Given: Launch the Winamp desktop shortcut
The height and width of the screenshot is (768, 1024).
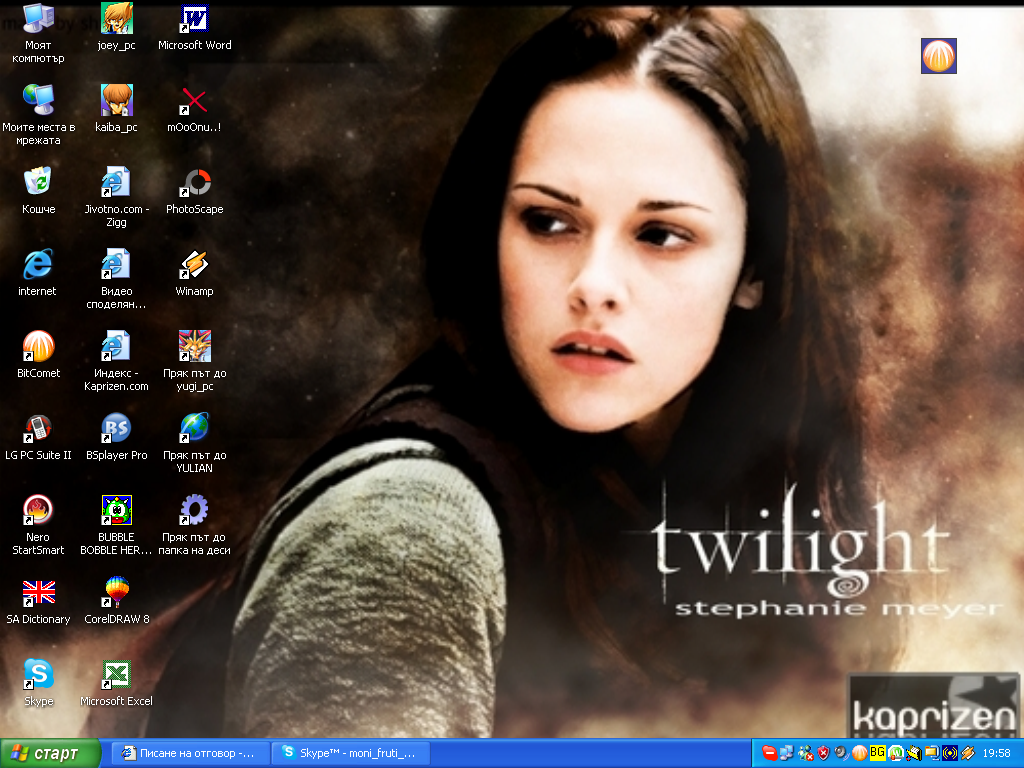Looking at the screenshot, I should 195,273.
